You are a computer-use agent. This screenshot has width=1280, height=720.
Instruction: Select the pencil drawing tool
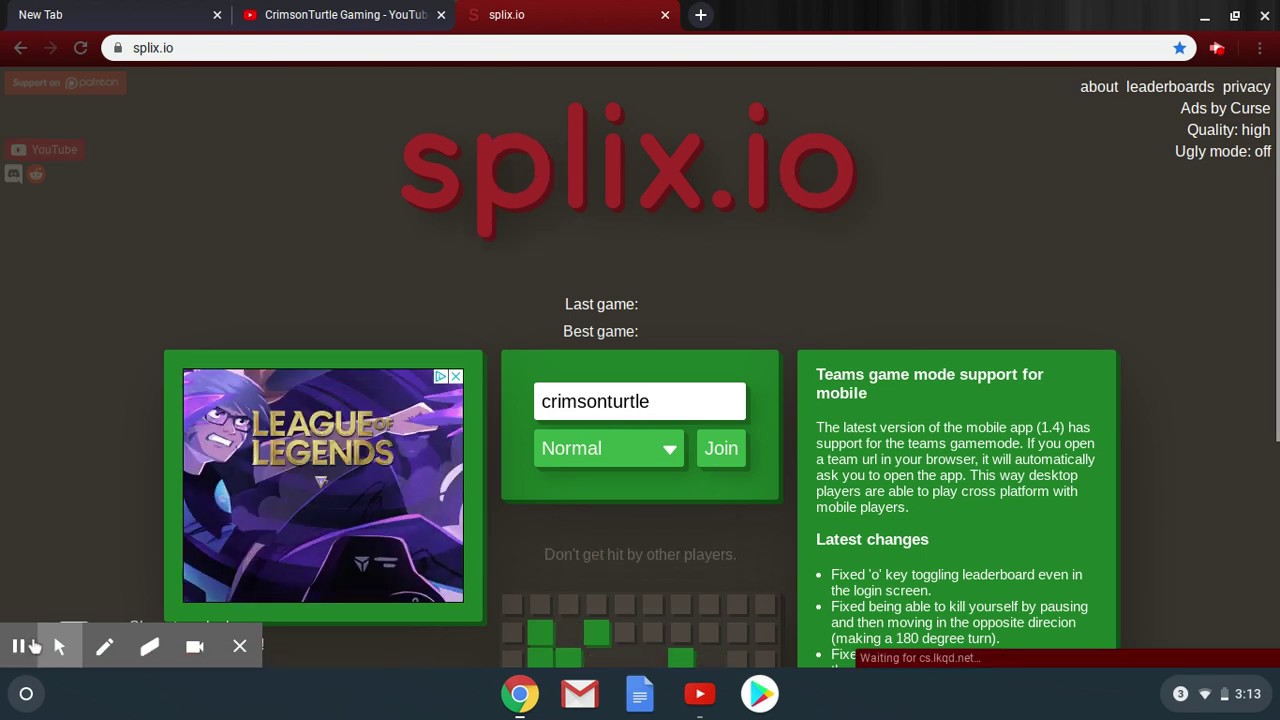104,647
